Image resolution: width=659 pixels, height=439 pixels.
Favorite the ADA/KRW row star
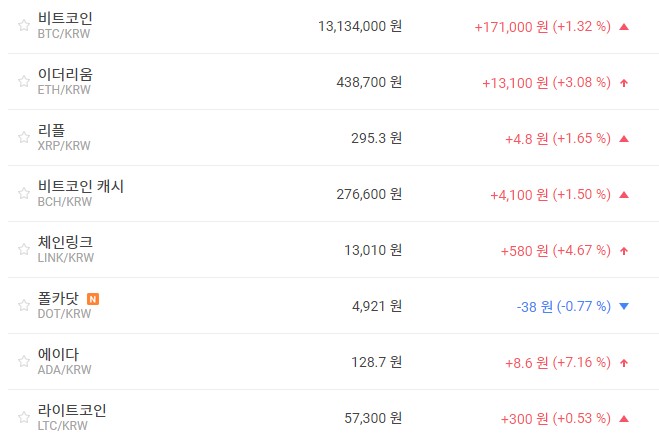[23, 362]
